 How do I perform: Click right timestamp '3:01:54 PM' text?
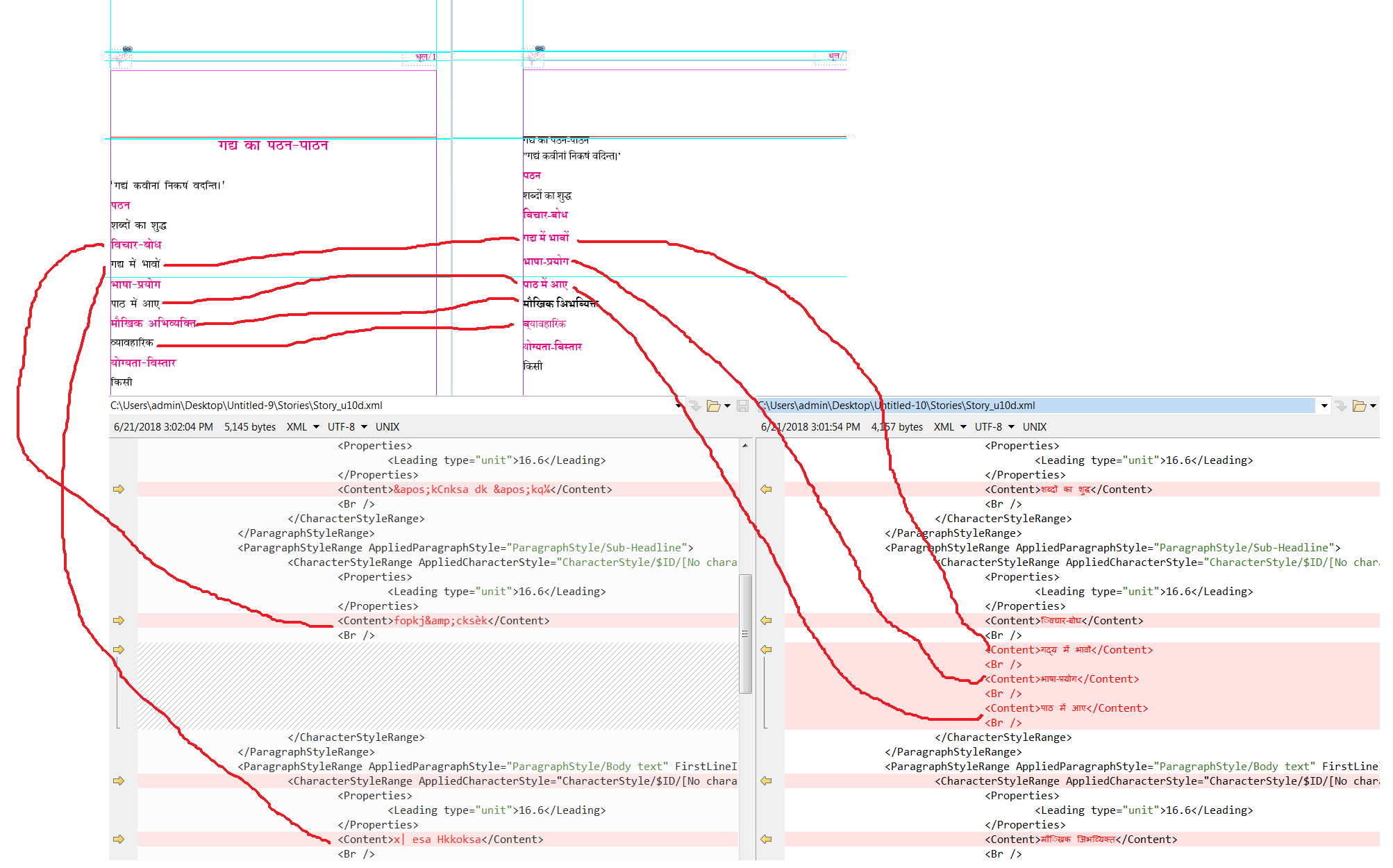[x=835, y=427]
